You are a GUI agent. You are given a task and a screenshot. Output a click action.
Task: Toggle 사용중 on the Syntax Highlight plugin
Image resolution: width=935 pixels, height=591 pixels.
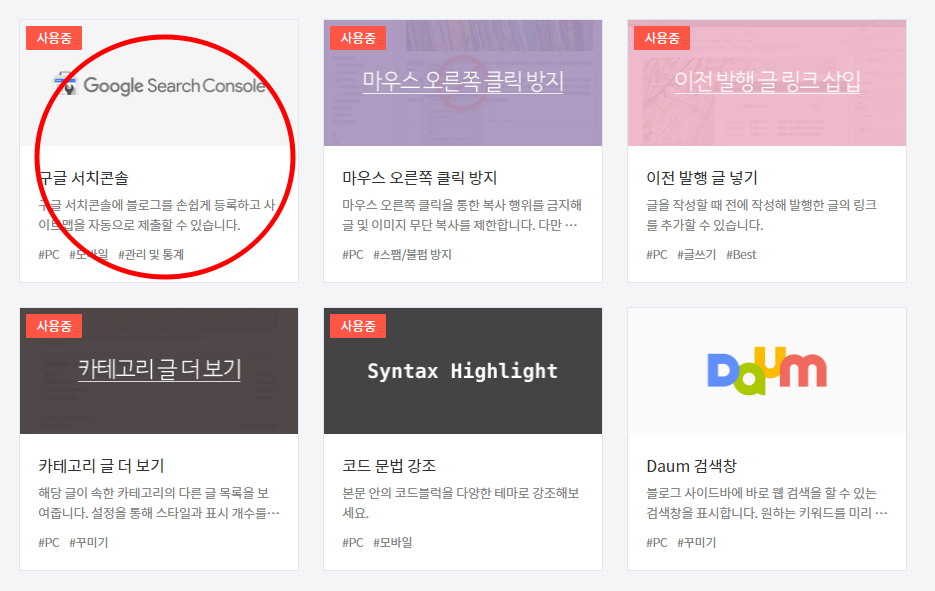[358, 325]
